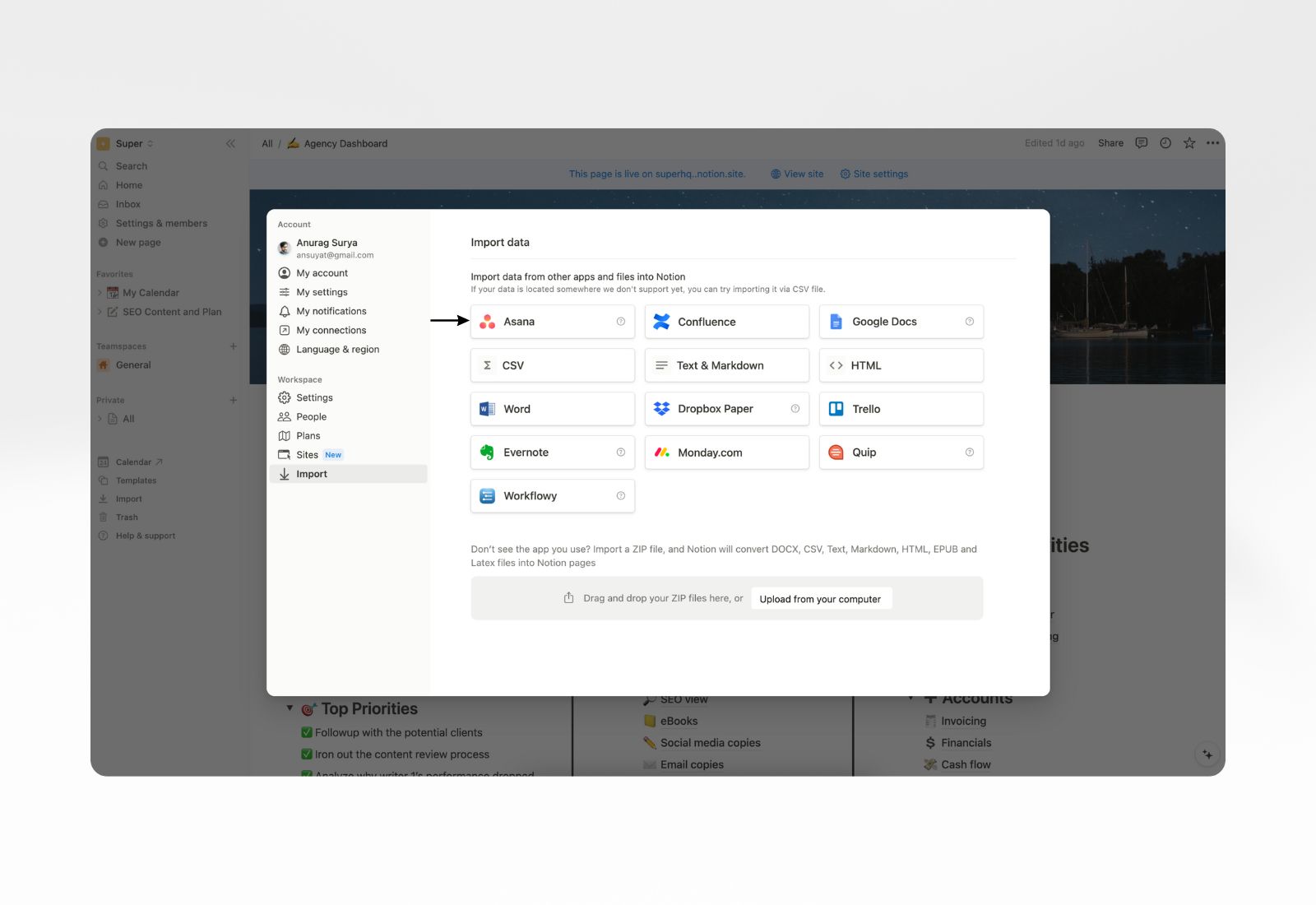Choose Text & Markdown import

tap(727, 365)
